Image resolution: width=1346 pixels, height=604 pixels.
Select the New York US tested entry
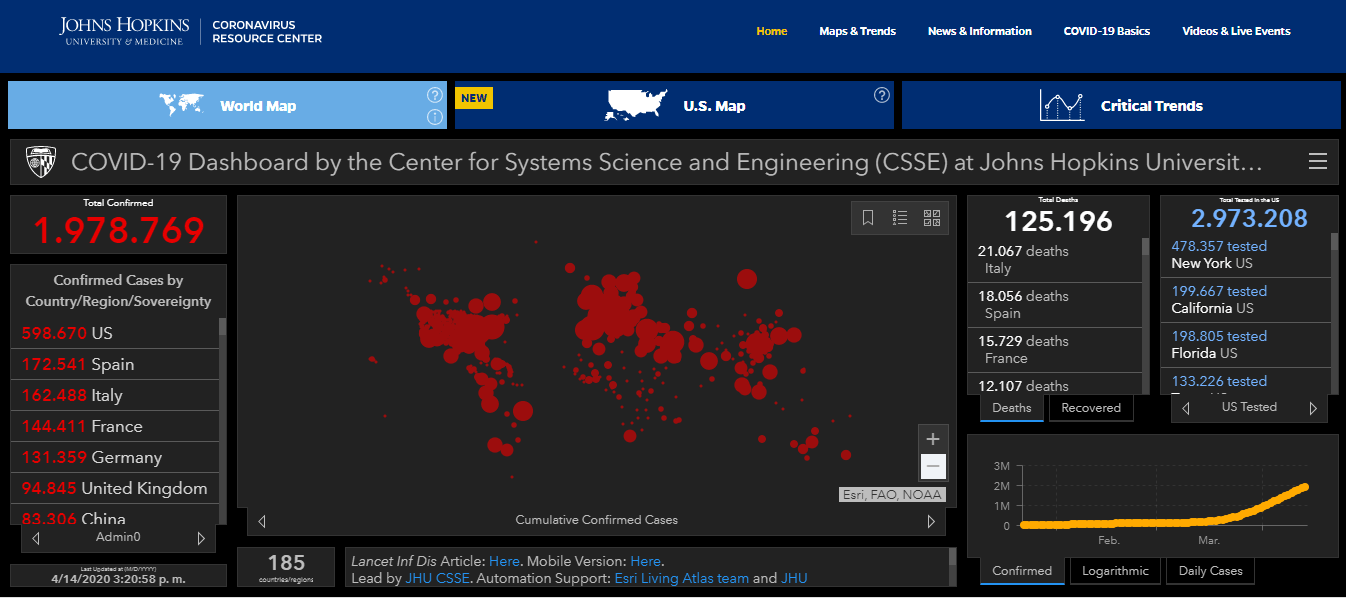pos(1245,255)
